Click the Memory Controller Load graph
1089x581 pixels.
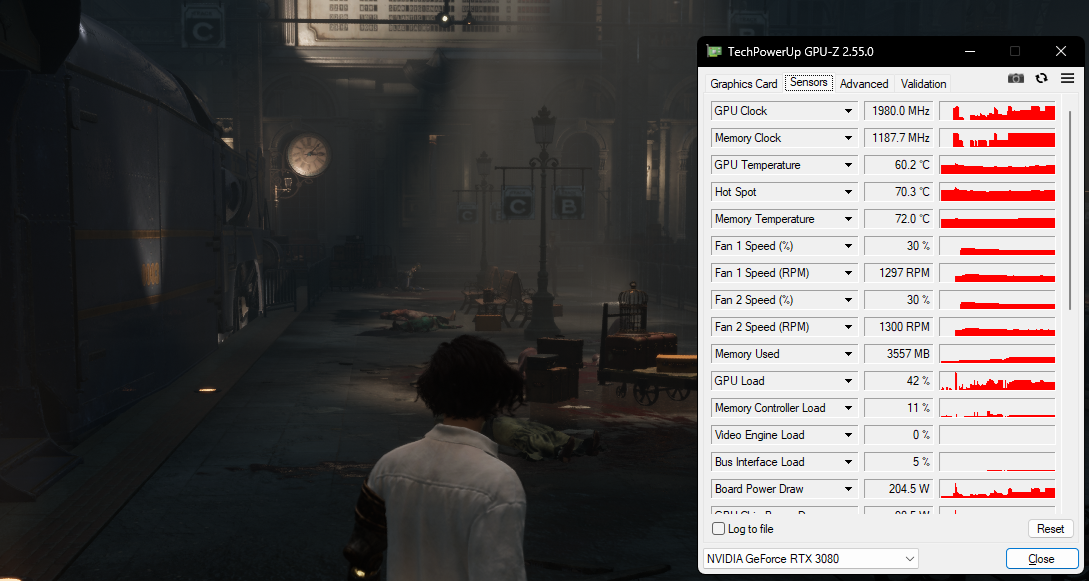pyautogui.click(x=997, y=408)
